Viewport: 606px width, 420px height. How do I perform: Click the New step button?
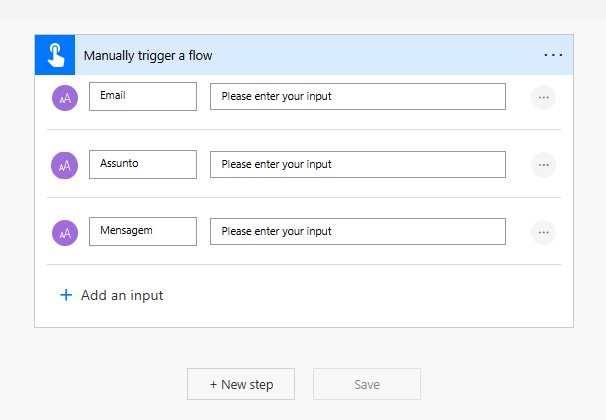coord(241,384)
